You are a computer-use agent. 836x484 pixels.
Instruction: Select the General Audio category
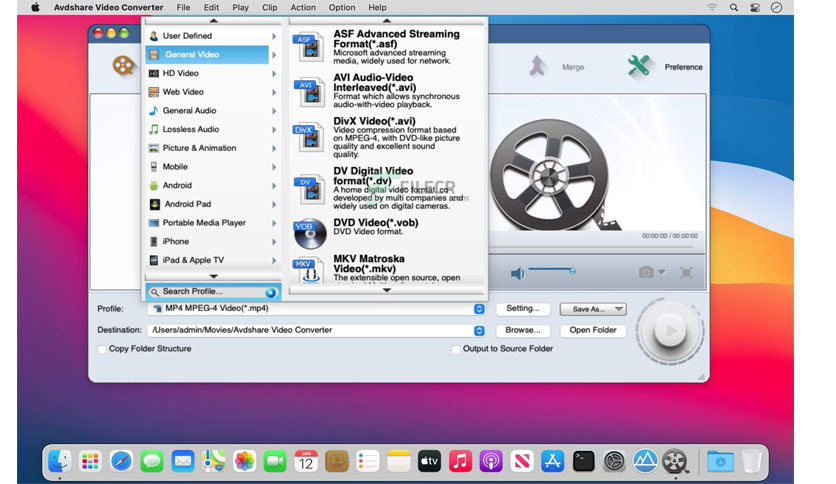click(213, 110)
